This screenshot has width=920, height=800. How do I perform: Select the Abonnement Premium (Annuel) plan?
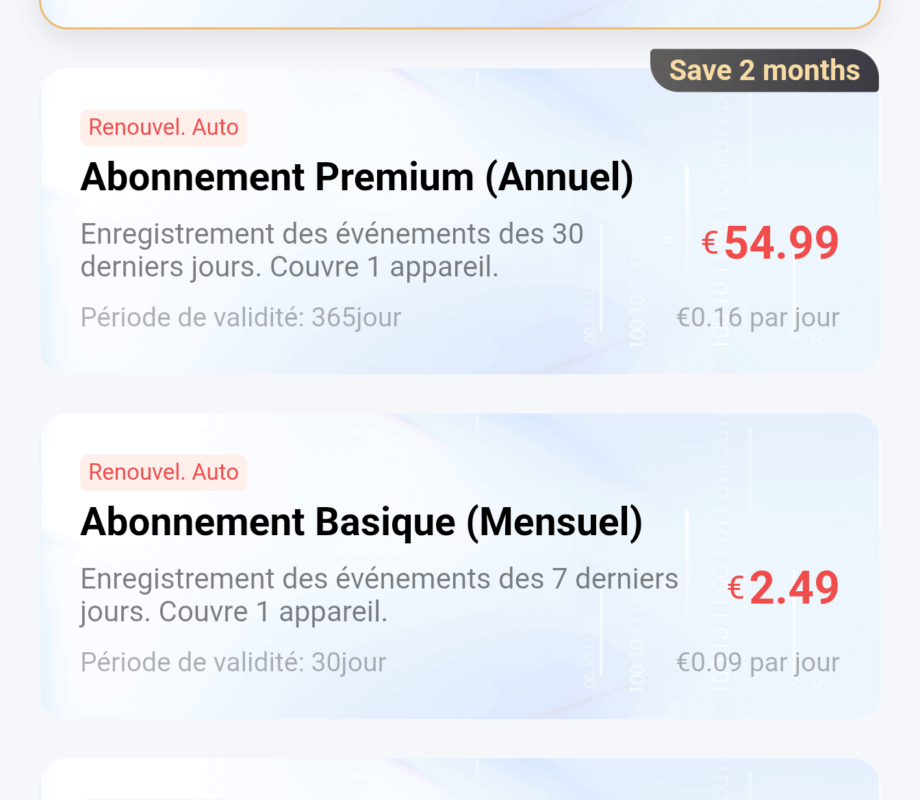coord(460,222)
